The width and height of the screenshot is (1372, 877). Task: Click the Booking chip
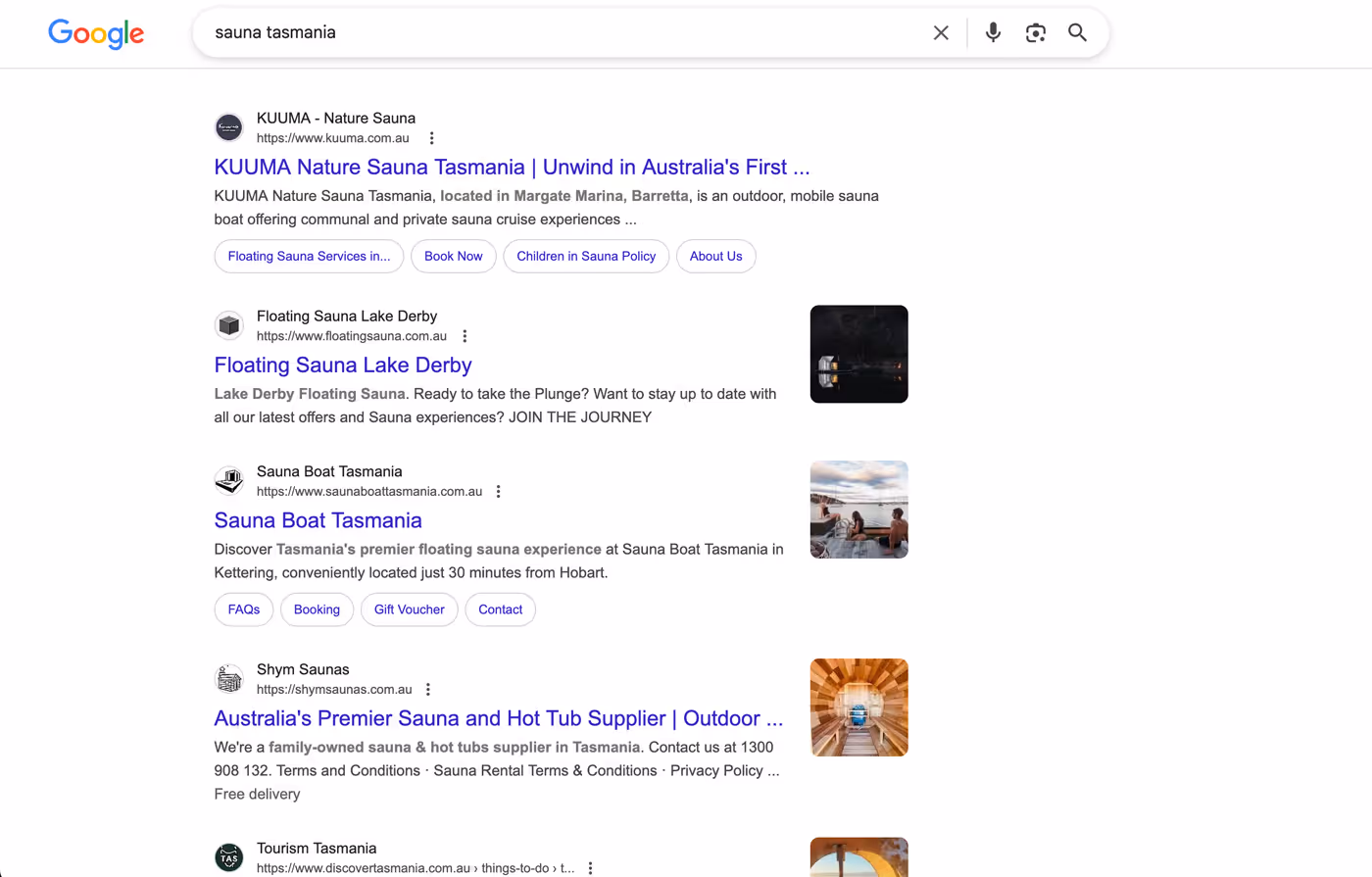coord(317,609)
